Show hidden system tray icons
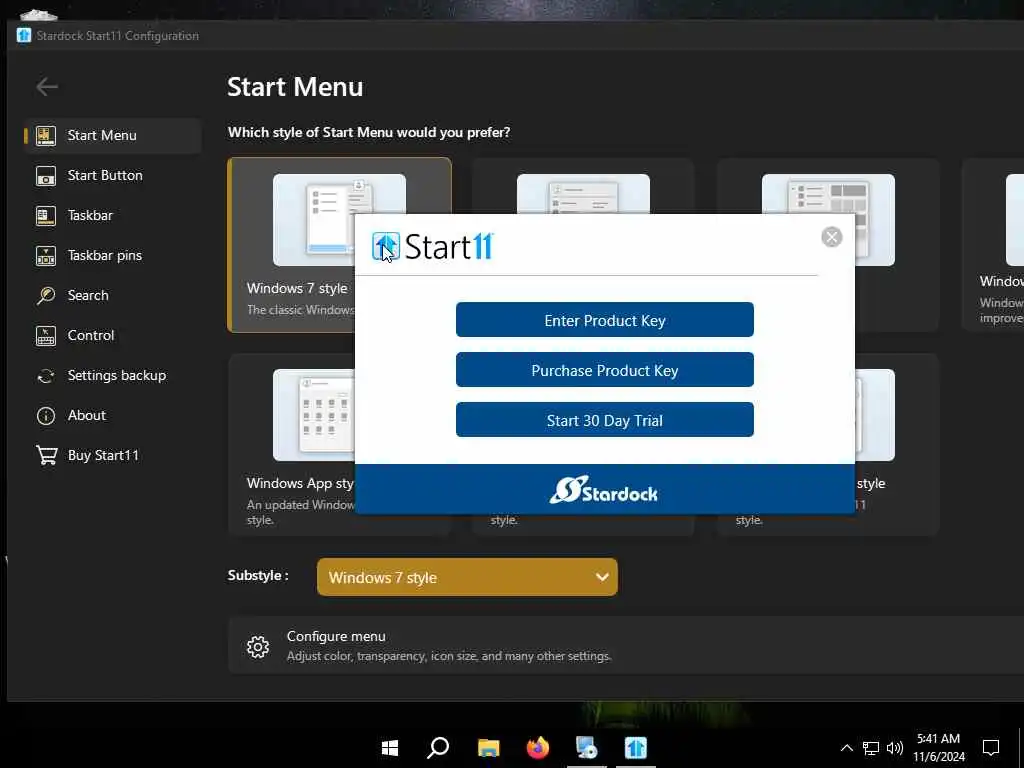The height and width of the screenshot is (768, 1024). pyautogui.click(x=846, y=748)
